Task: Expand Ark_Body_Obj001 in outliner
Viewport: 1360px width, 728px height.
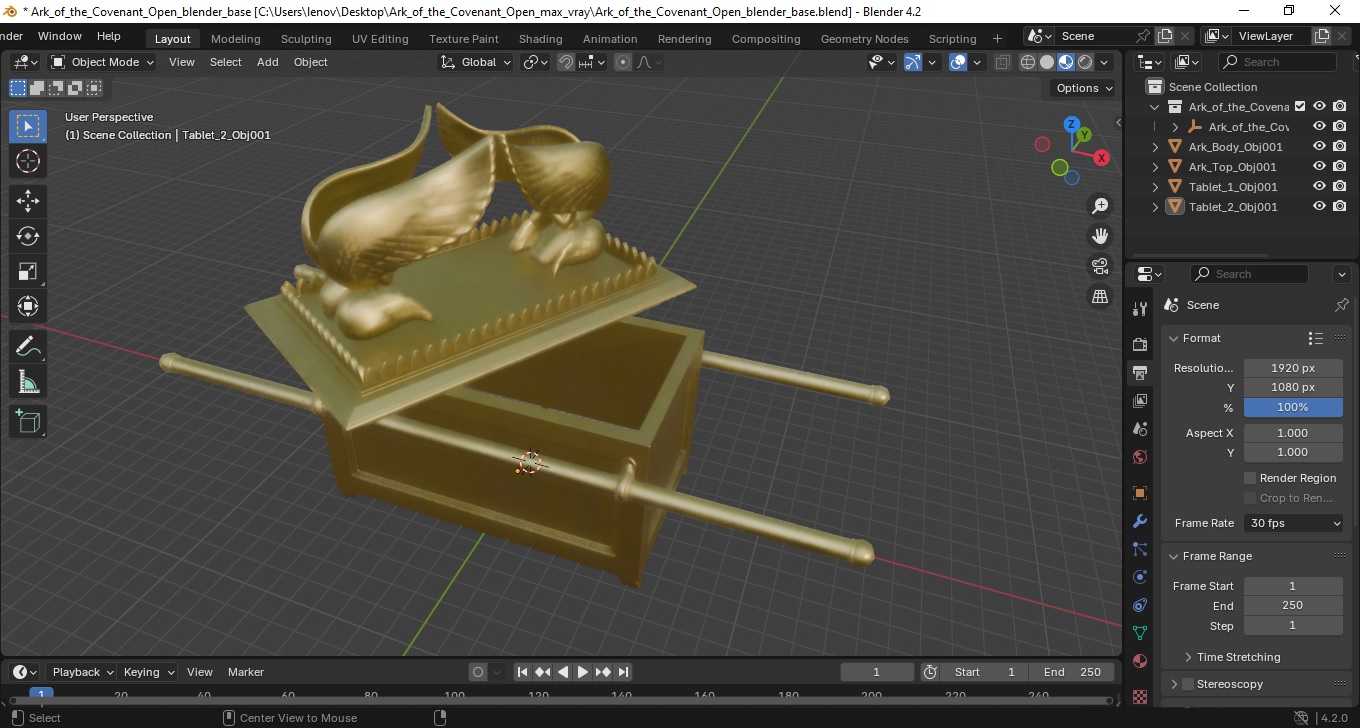Action: click(x=1156, y=147)
